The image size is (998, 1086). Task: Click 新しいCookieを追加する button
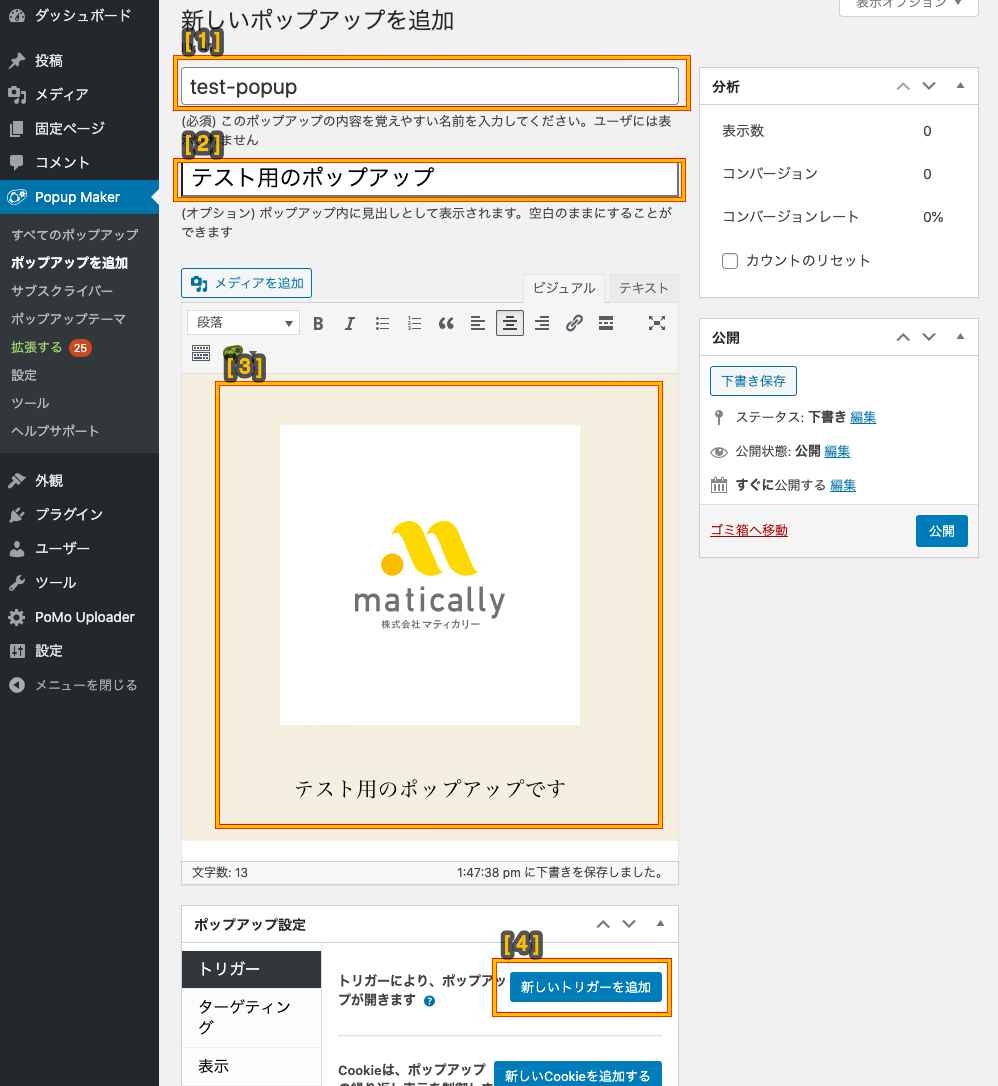(x=578, y=1076)
